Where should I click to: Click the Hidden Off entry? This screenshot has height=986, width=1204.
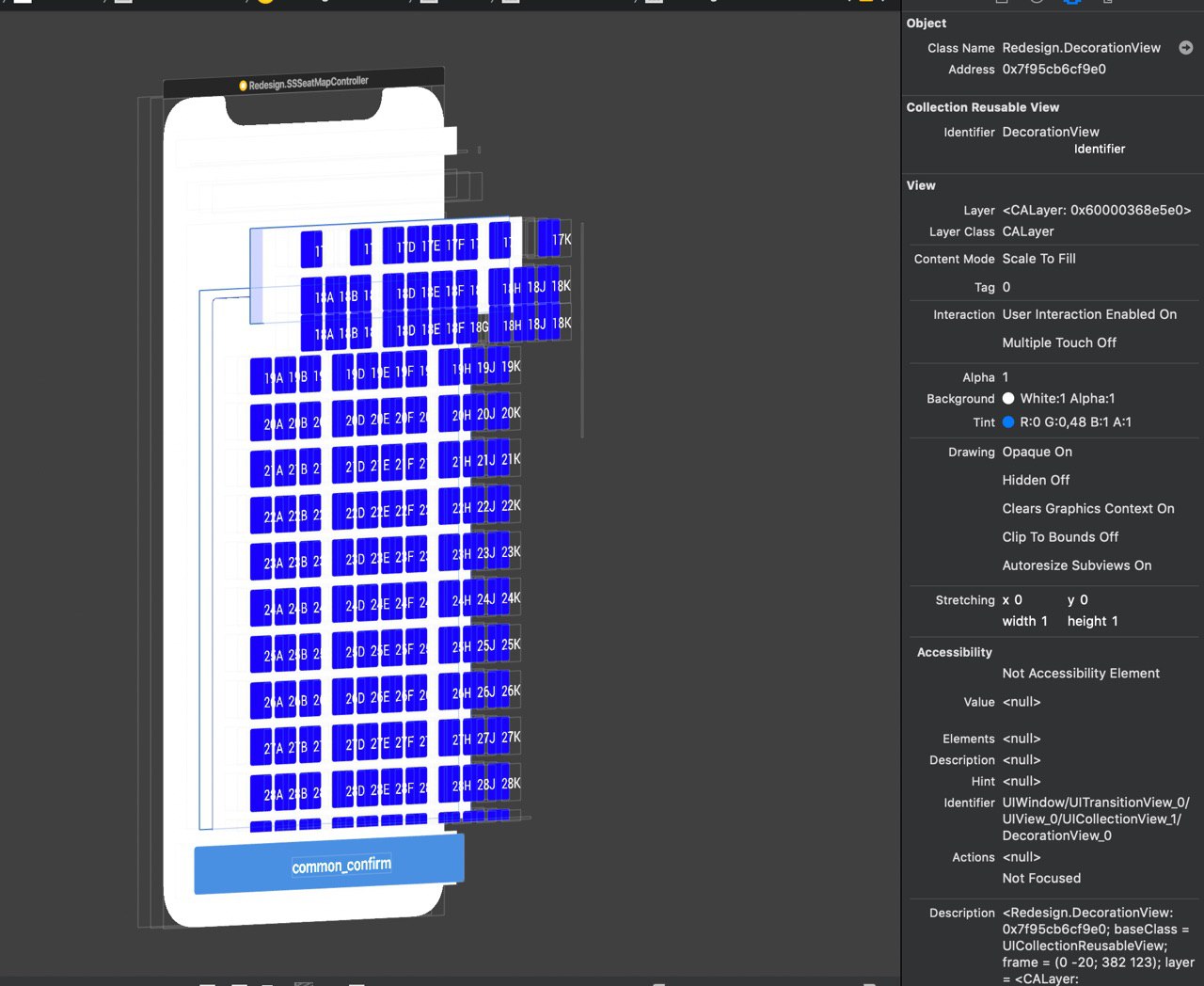1036,480
